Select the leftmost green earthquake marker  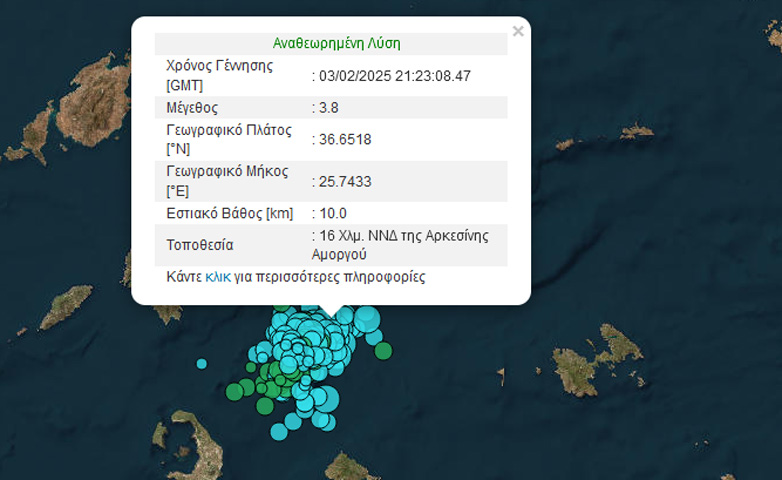pos(234,391)
